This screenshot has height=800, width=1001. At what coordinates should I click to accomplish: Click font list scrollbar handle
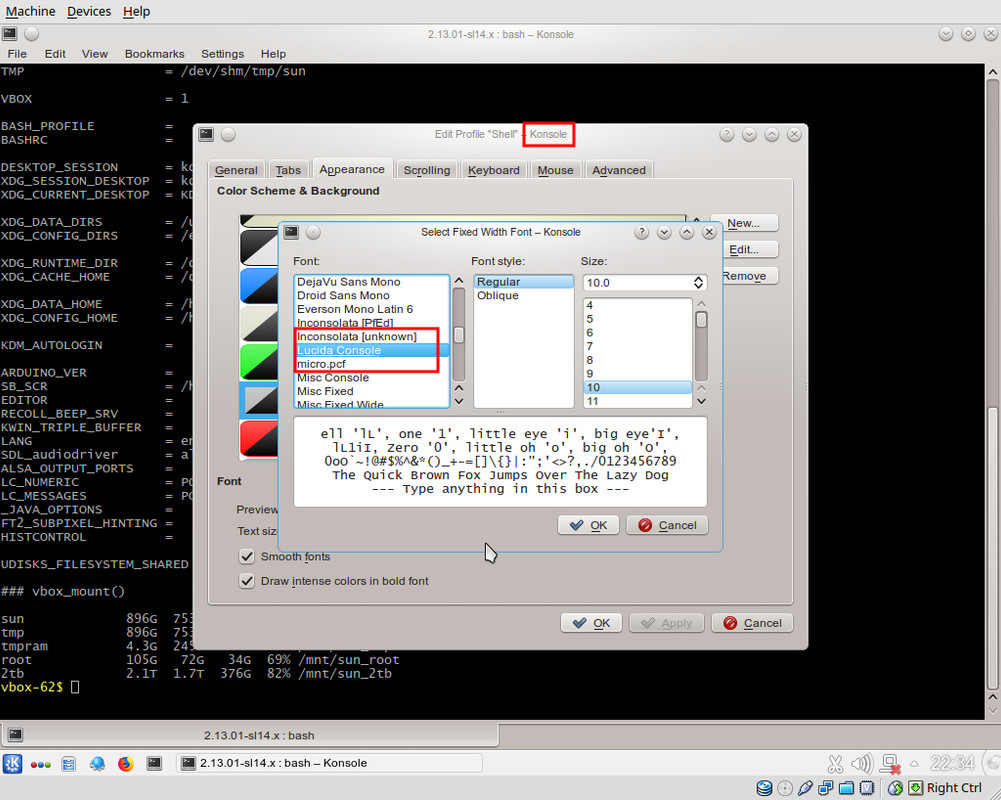[x=458, y=335]
